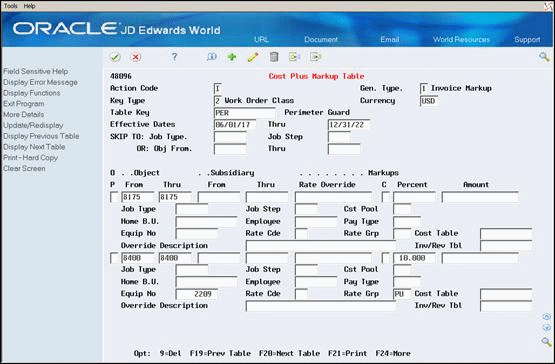
Task: Choose Display Next Table
Action: click(34, 147)
